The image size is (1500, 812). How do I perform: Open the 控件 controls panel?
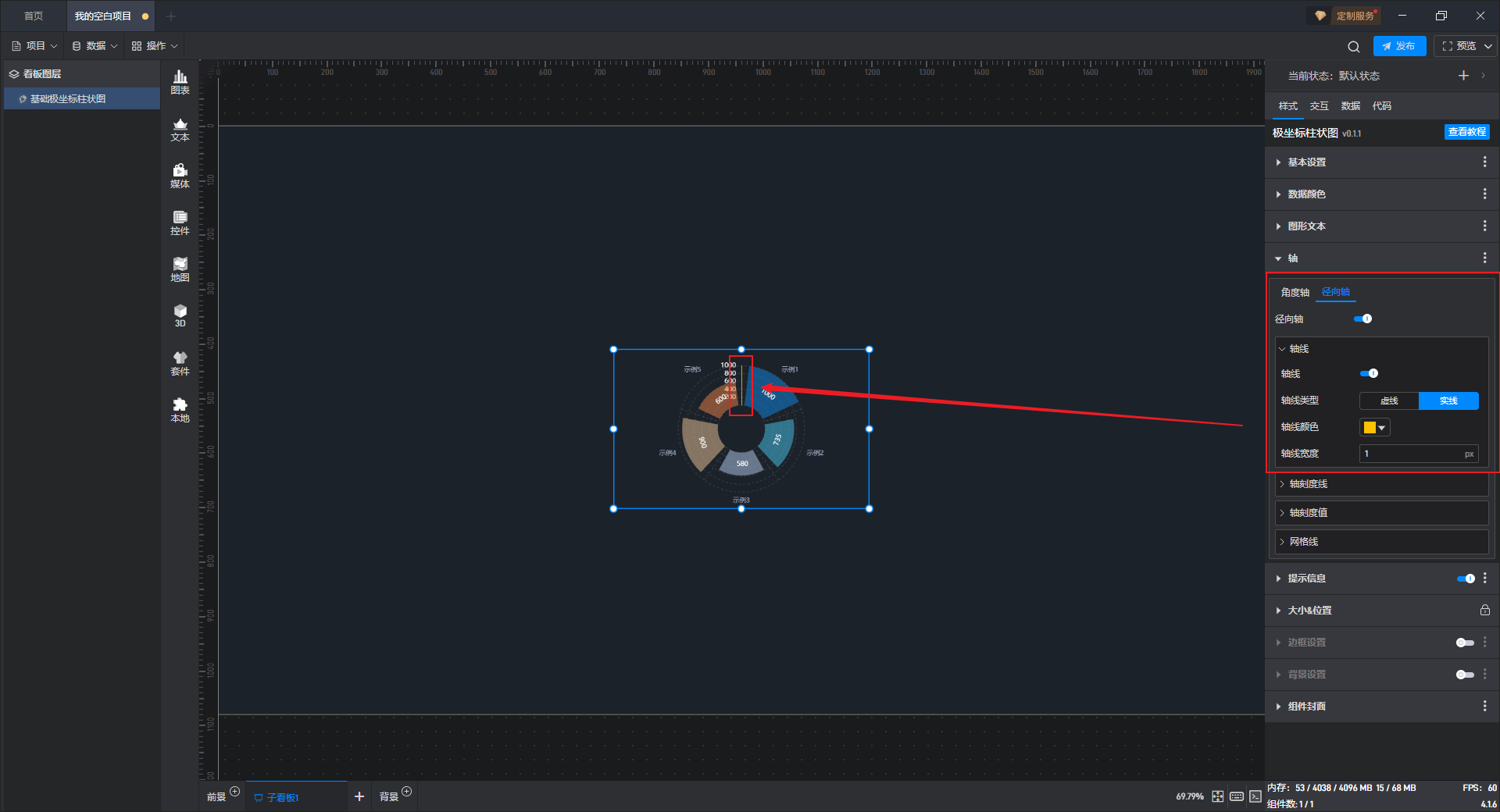point(180,223)
